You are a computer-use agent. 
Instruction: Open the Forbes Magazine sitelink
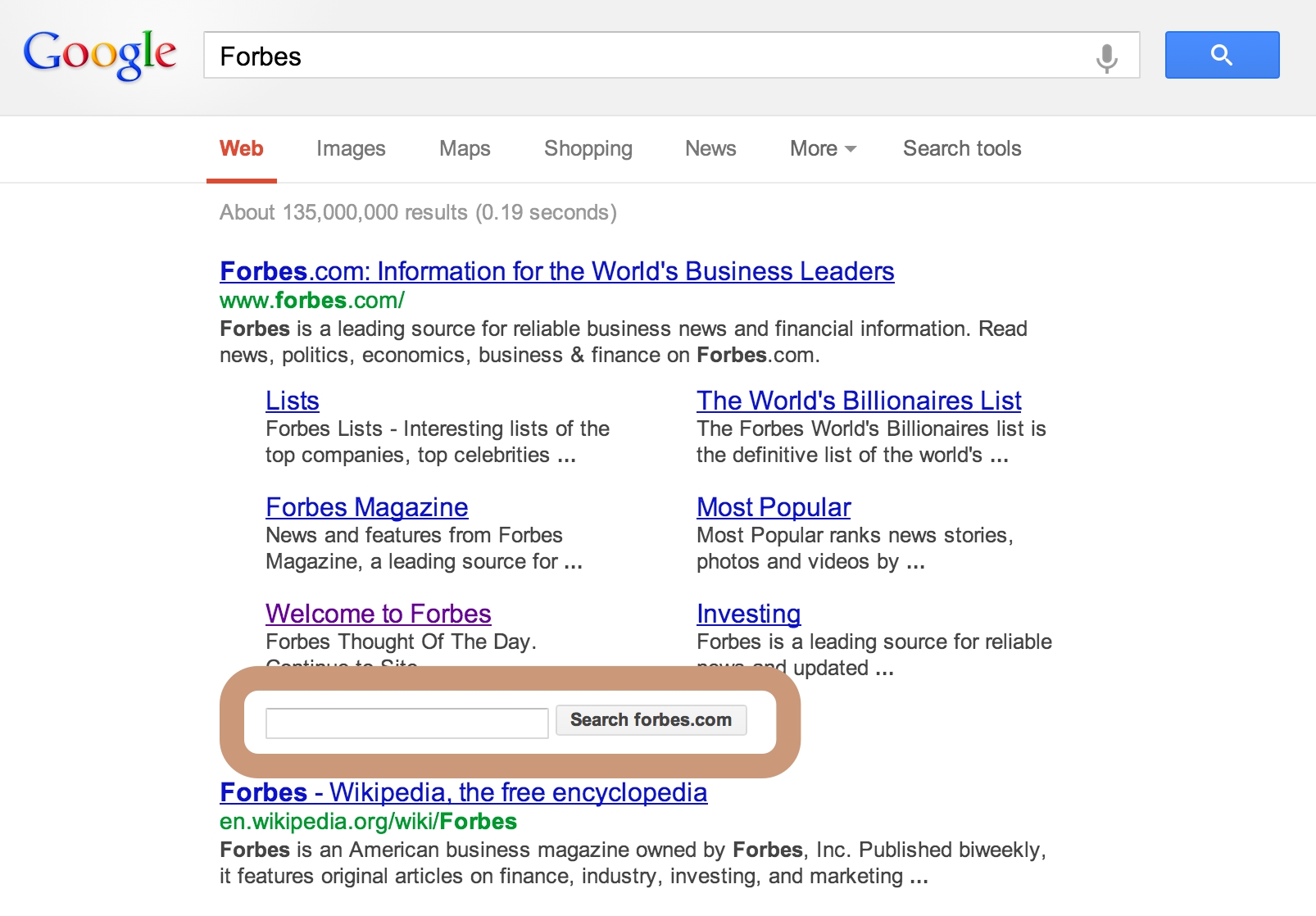point(366,507)
